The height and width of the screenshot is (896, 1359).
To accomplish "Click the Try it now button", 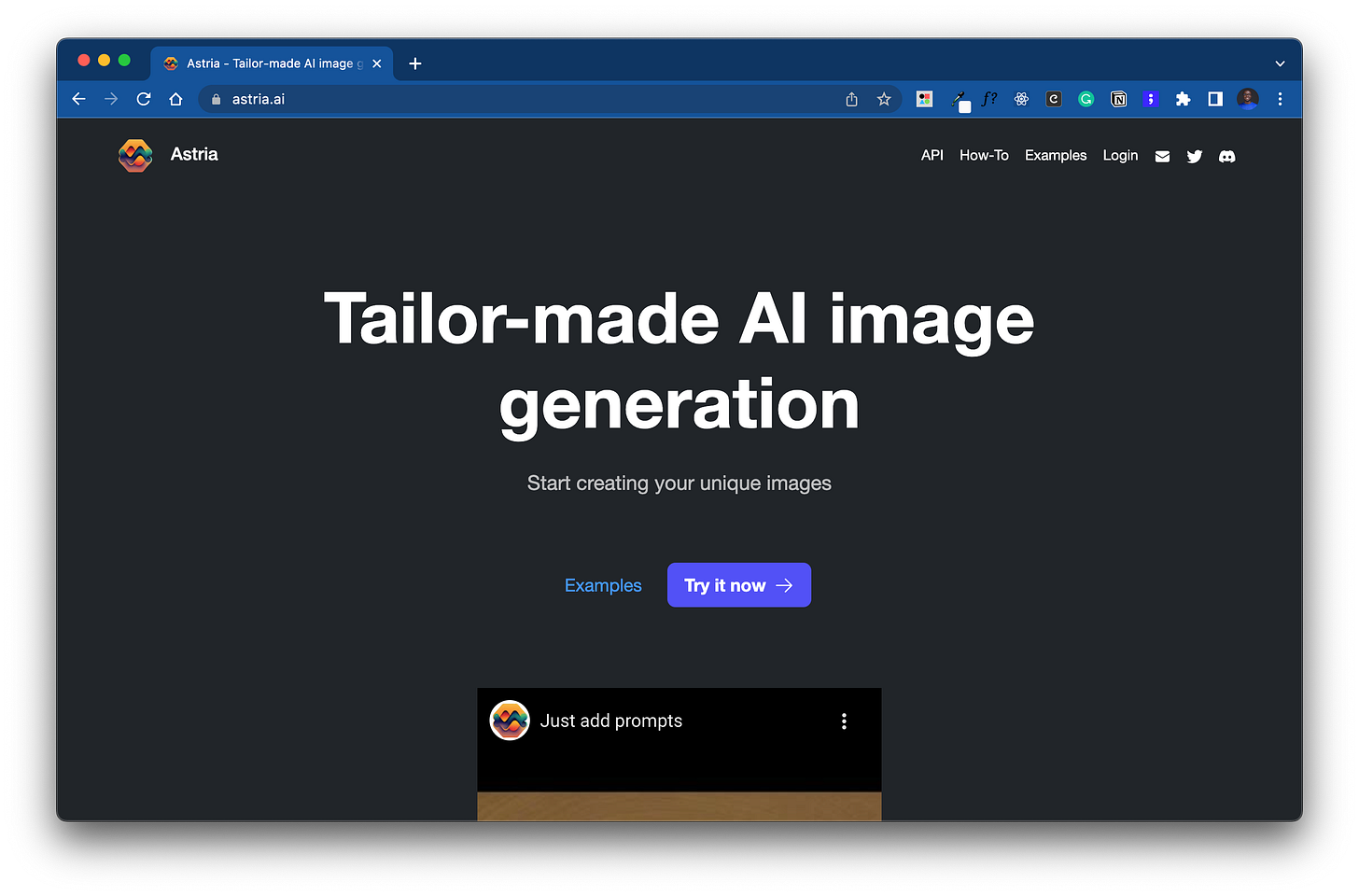I will coord(739,585).
